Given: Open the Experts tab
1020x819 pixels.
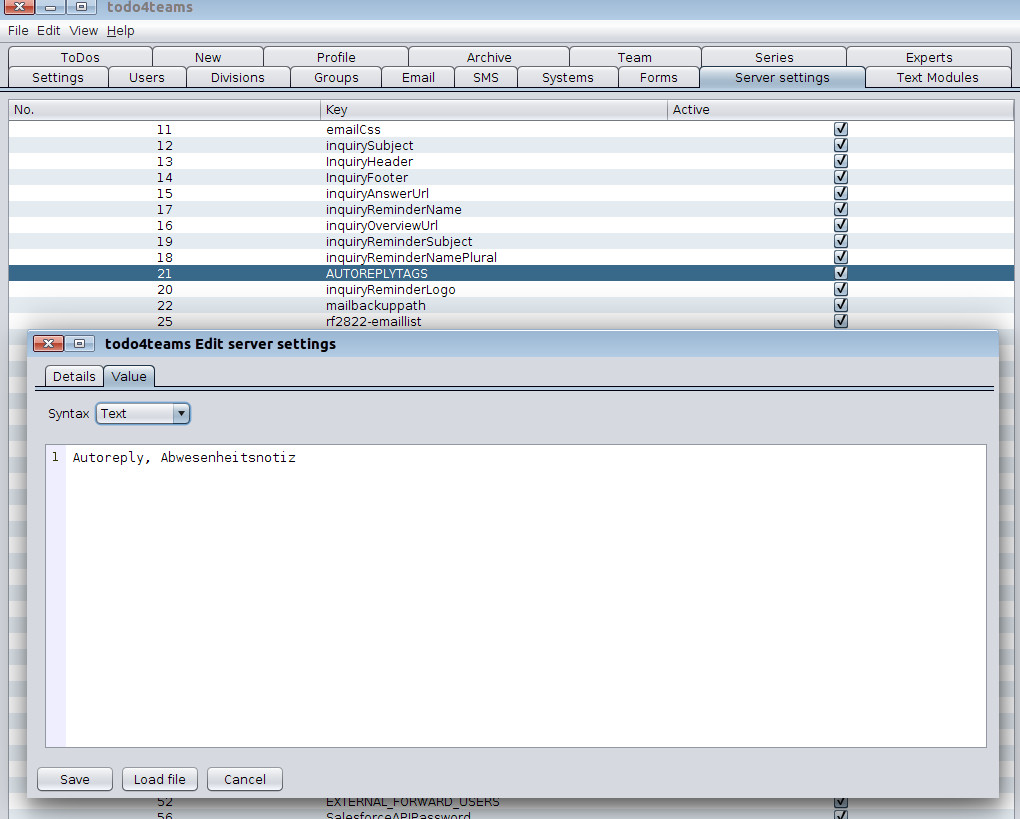Looking at the screenshot, I should 929,57.
